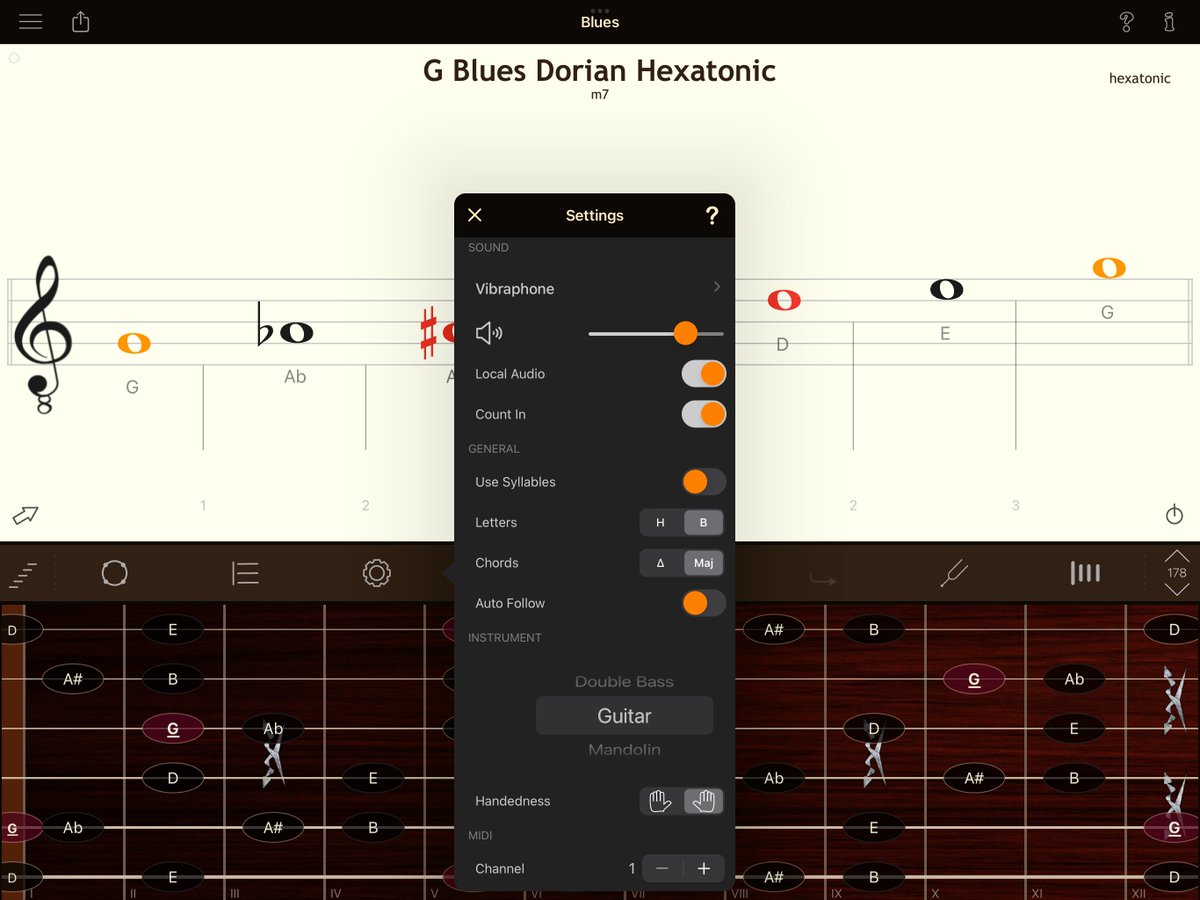Select Guitar in instrument picker

(624, 716)
